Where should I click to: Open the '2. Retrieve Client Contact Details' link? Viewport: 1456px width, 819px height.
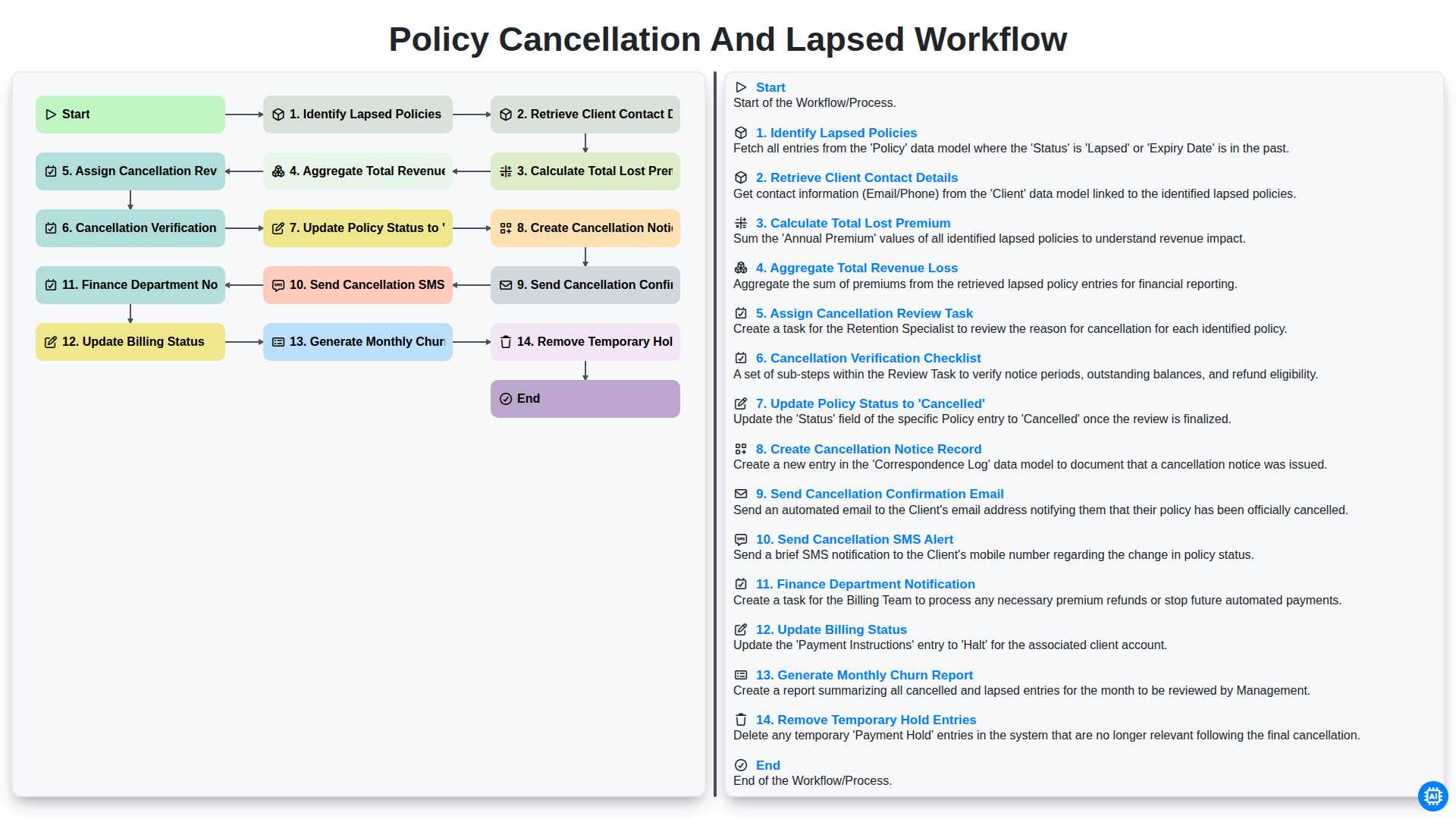point(856,177)
